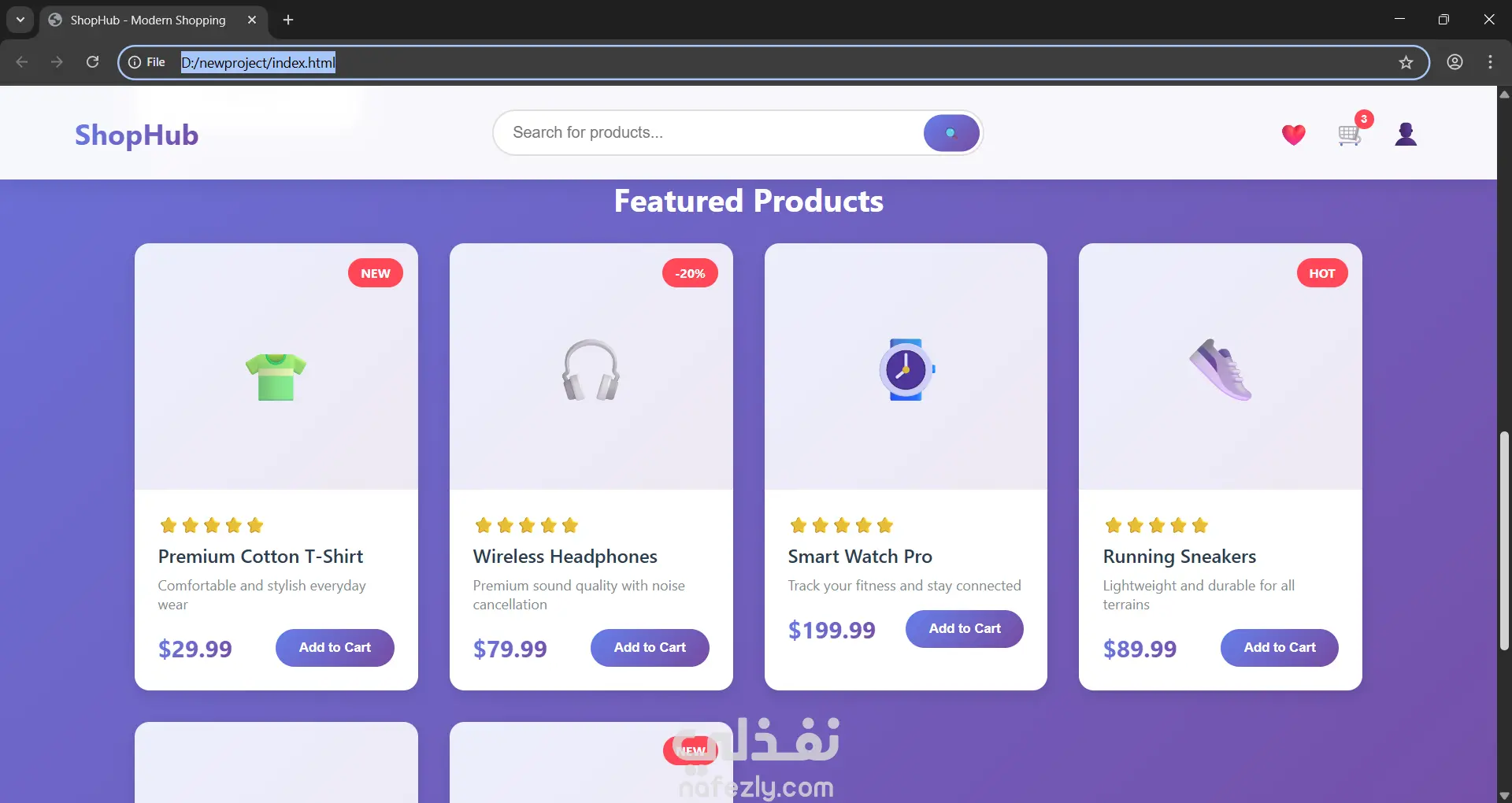Add Running Sneakers to cart
Image resolution: width=1512 pixels, height=803 pixels.
(1280, 647)
